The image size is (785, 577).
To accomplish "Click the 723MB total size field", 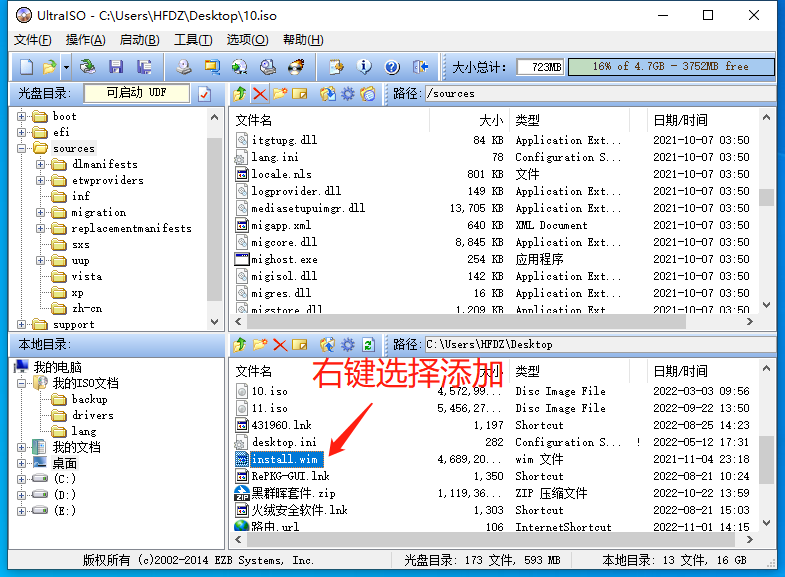I will 540,67.
